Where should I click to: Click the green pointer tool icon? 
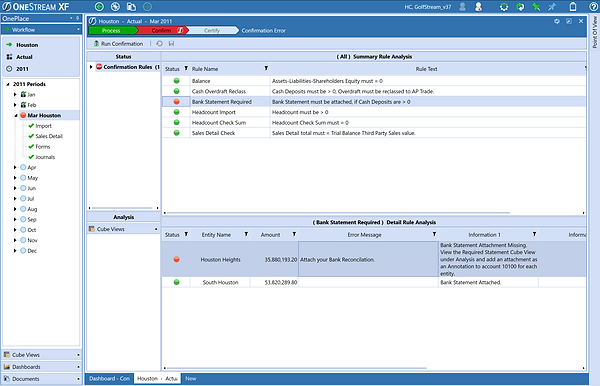point(536,7)
